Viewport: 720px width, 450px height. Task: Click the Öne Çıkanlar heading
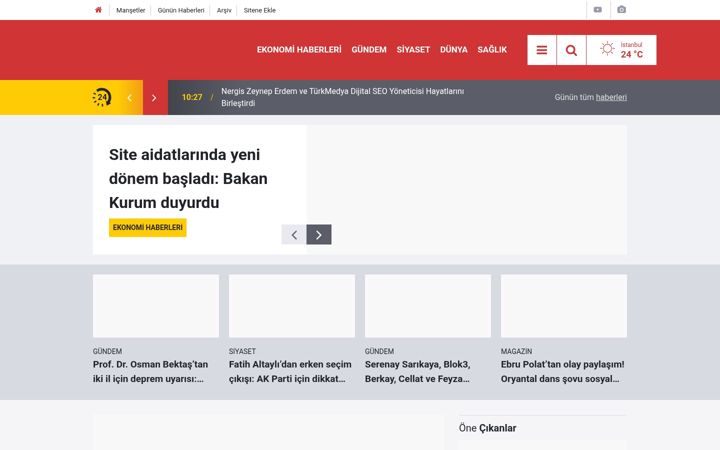[x=487, y=428]
